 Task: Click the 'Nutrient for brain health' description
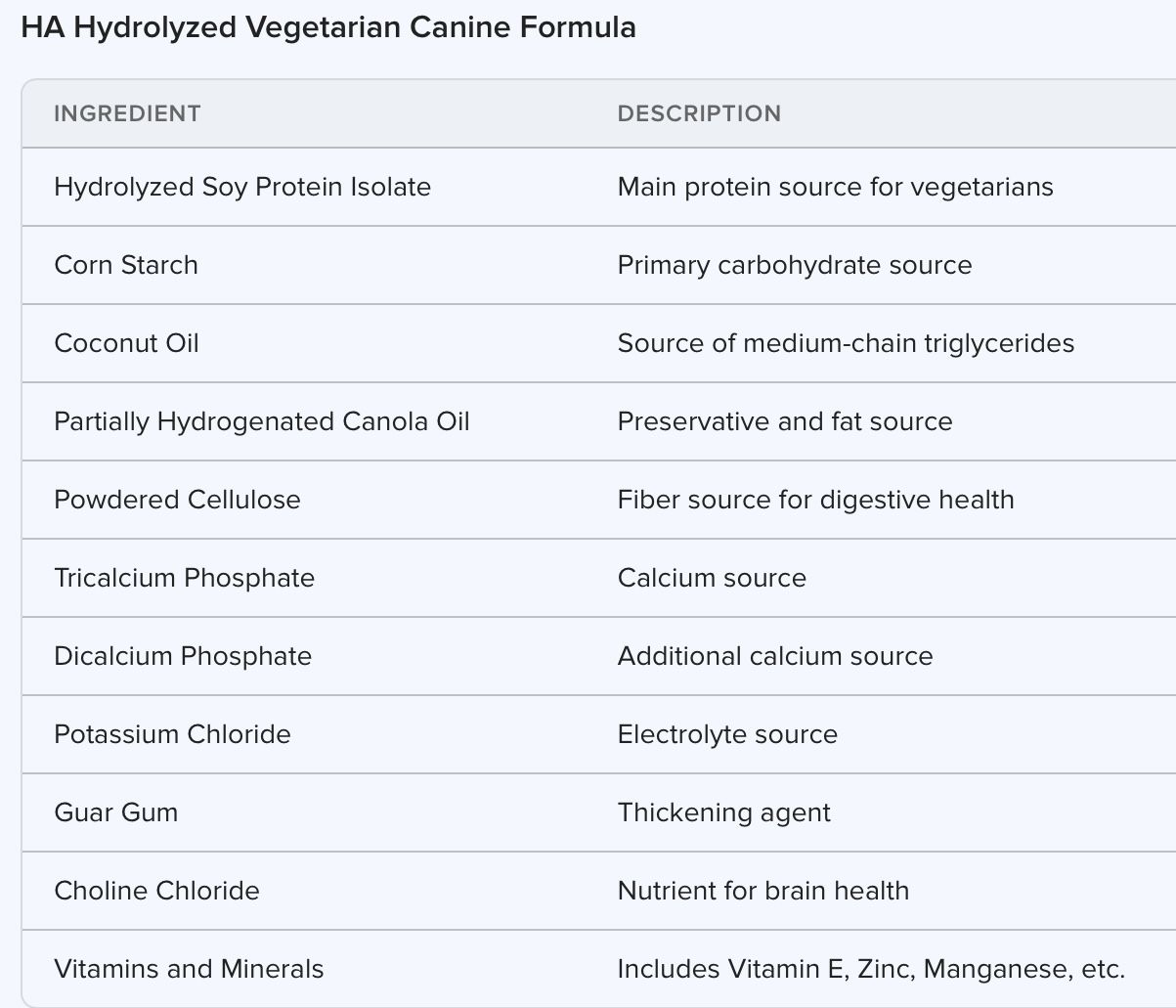click(x=762, y=891)
